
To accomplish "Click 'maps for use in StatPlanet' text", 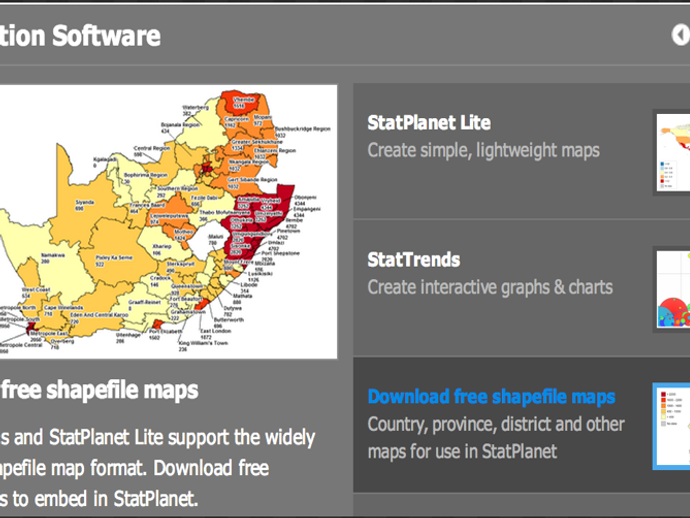I will click(x=462, y=452).
